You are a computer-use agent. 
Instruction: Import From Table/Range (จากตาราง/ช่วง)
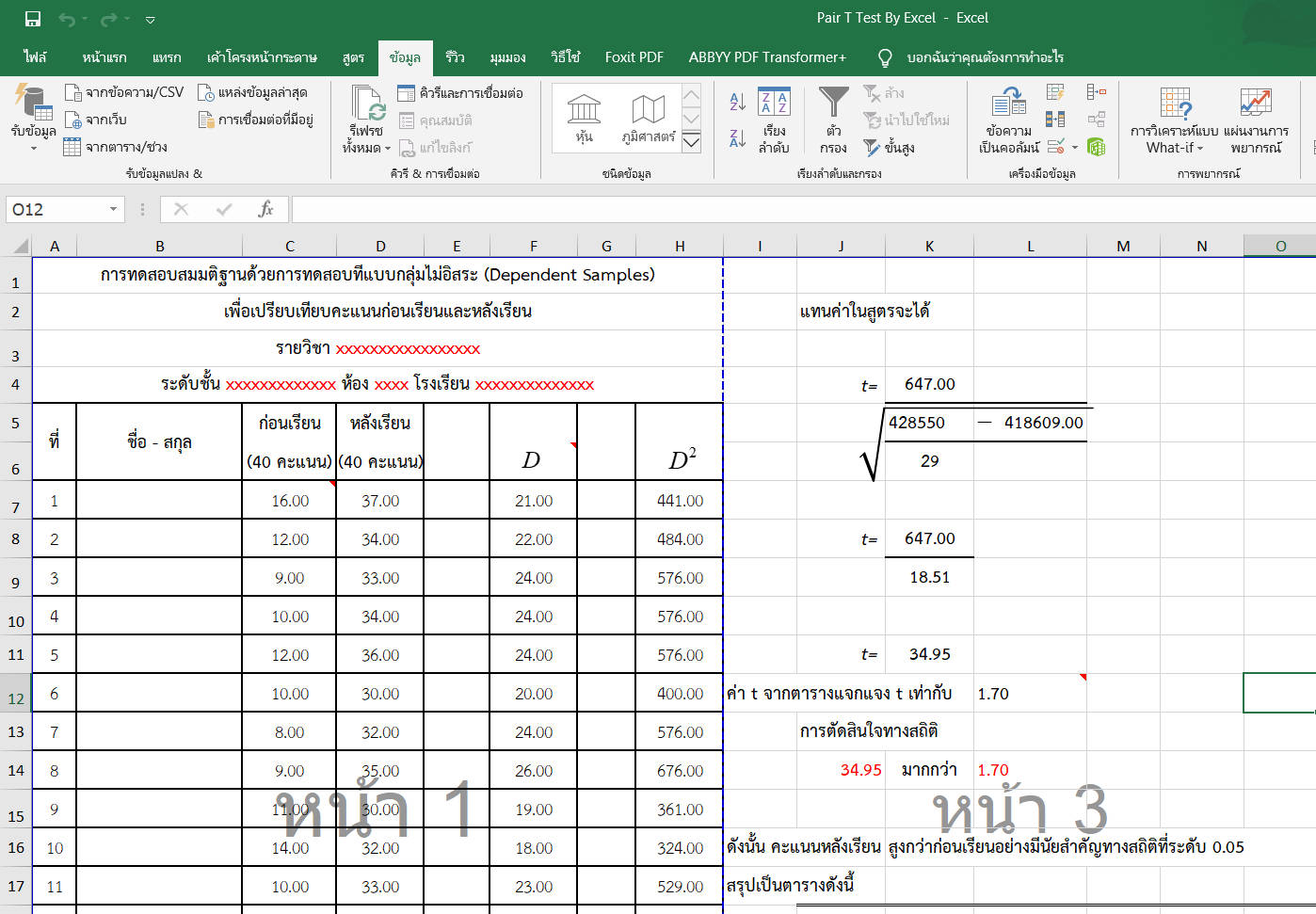pyautogui.click(x=116, y=147)
